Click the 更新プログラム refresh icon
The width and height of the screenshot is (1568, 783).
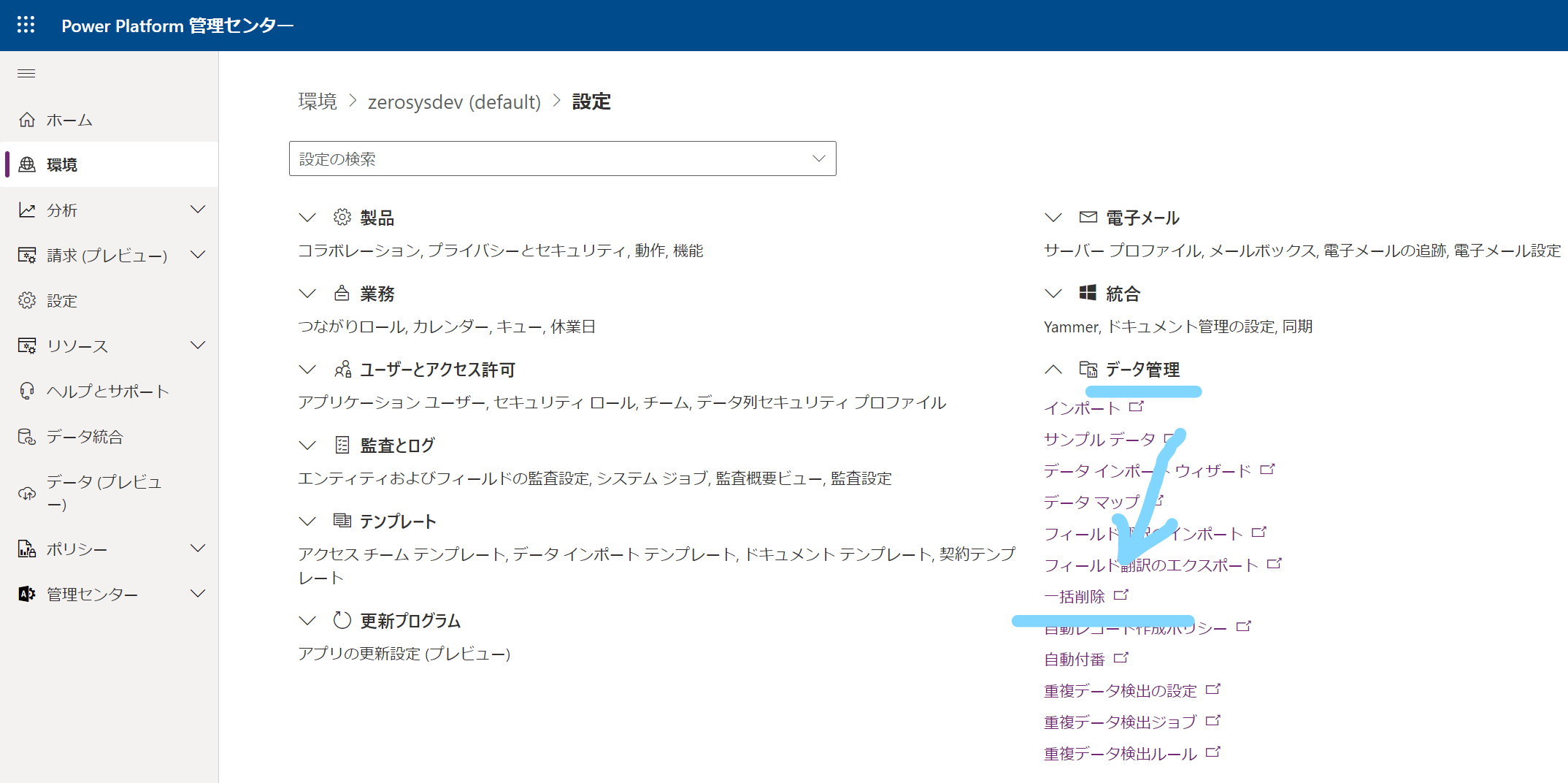(x=342, y=620)
